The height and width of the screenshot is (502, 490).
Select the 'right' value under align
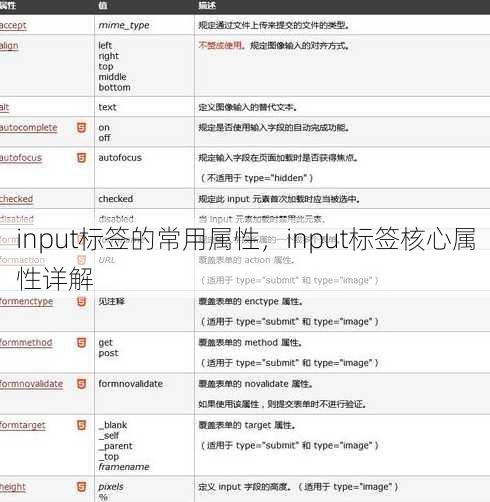109,56
